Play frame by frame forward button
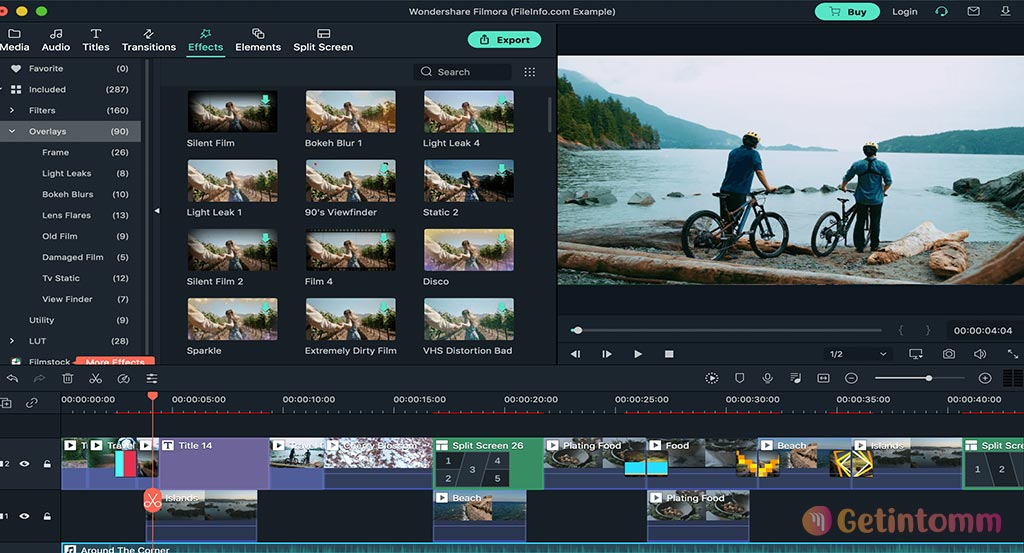 pos(607,354)
